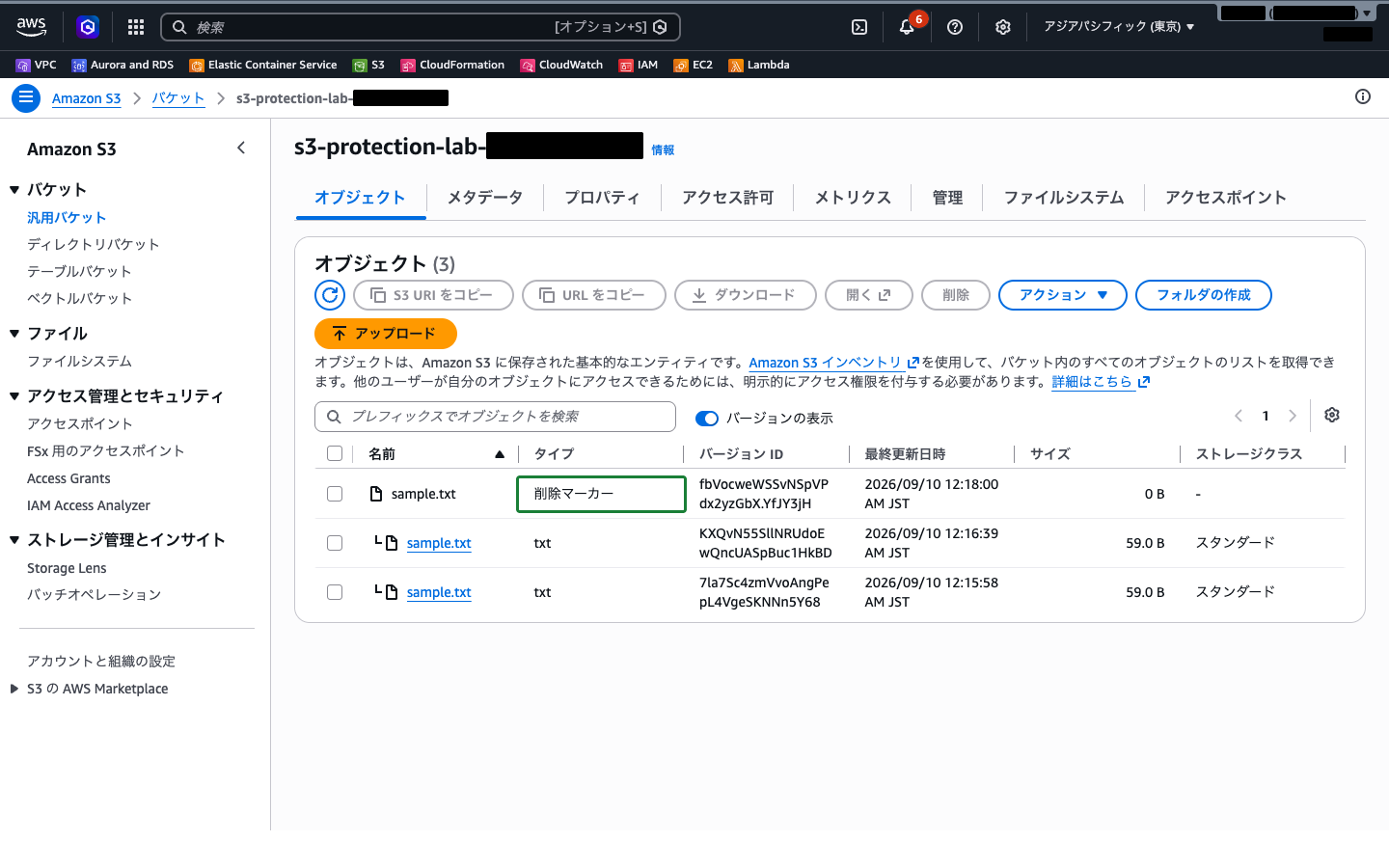Open the アクション dropdown
1389x868 pixels.
coord(1063,295)
